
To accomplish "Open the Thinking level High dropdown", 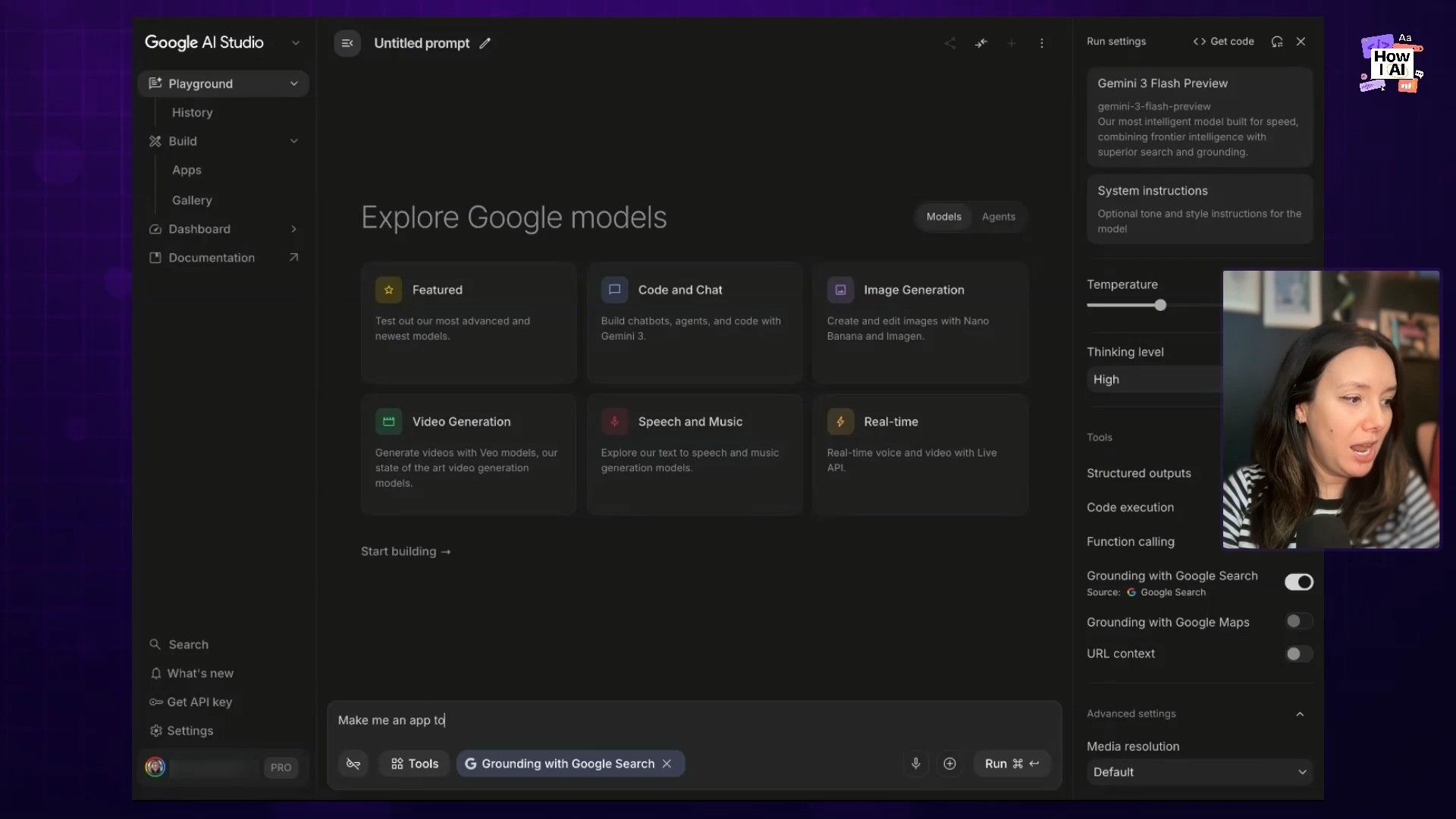I will click(x=1154, y=379).
